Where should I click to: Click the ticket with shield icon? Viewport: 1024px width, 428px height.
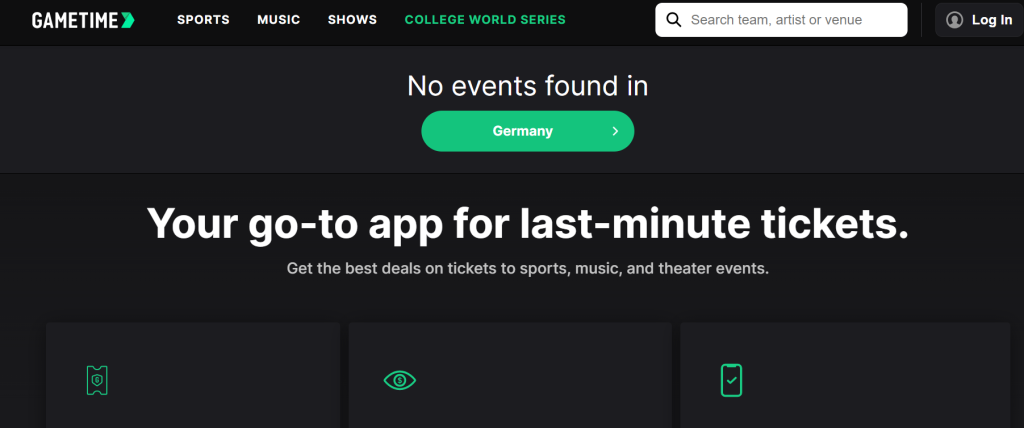pos(96,380)
